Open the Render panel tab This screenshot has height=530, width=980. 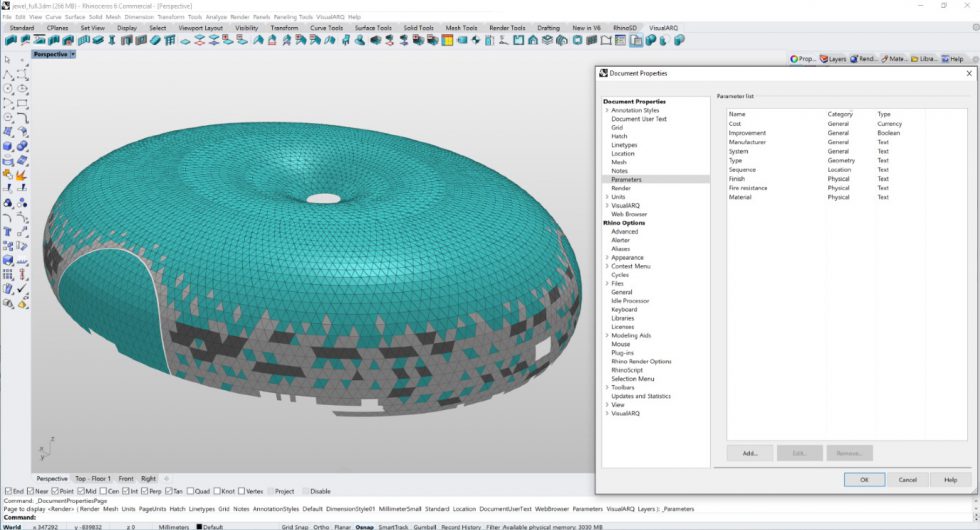(x=863, y=59)
